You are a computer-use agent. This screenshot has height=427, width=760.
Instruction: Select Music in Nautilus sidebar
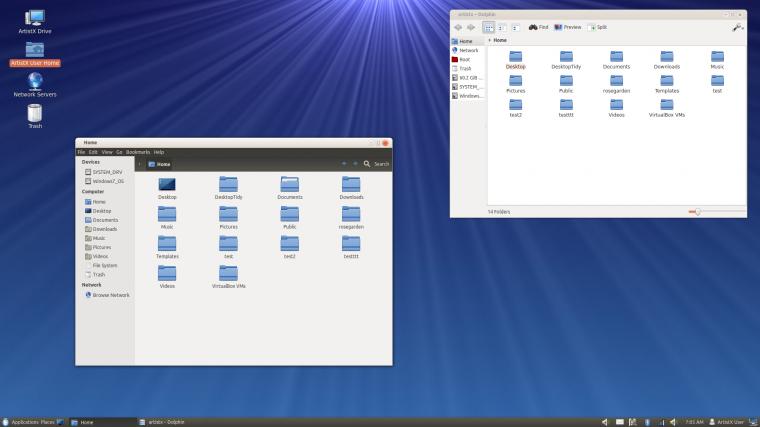coord(95,238)
